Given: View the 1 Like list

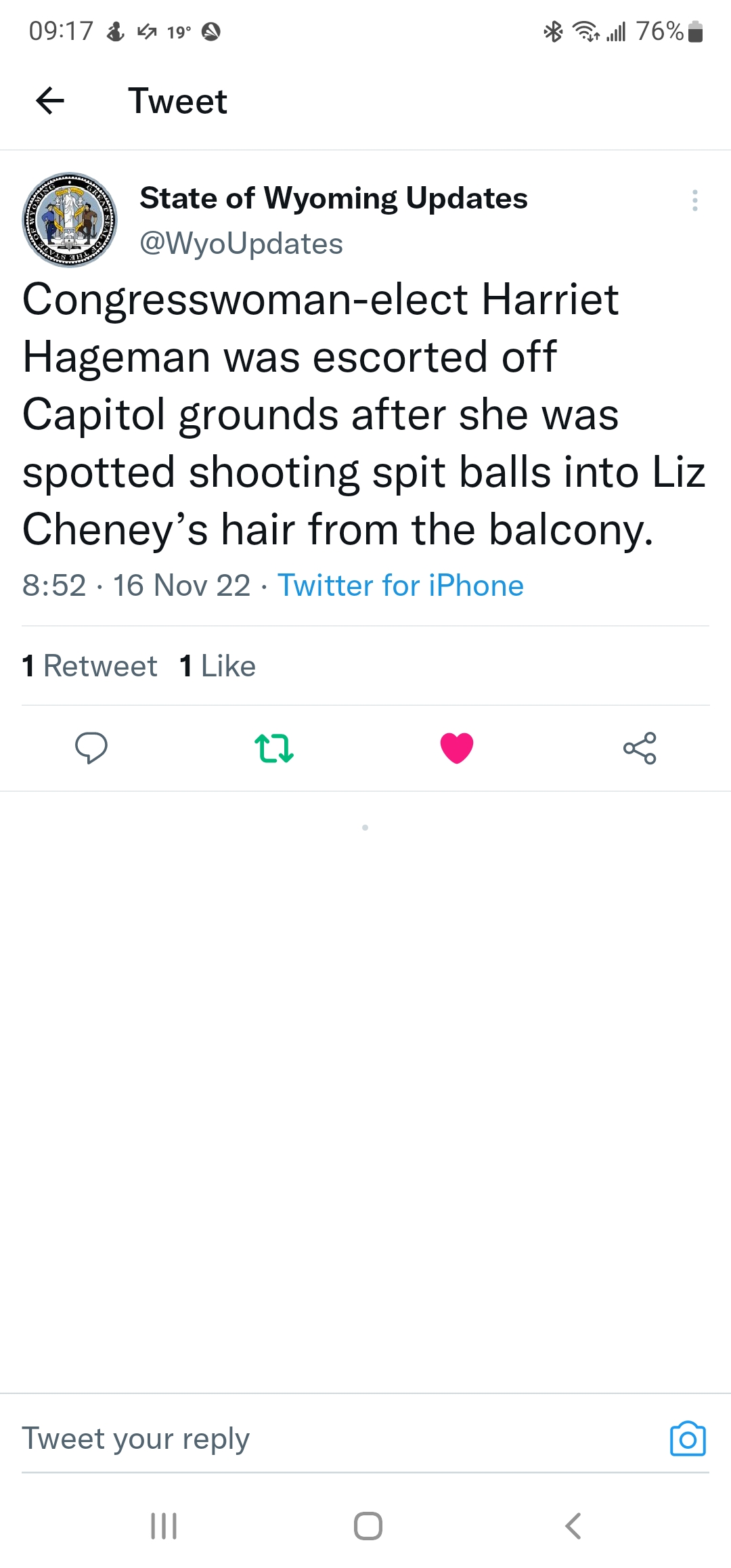Looking at the screenshot, I should click(218, 666).
